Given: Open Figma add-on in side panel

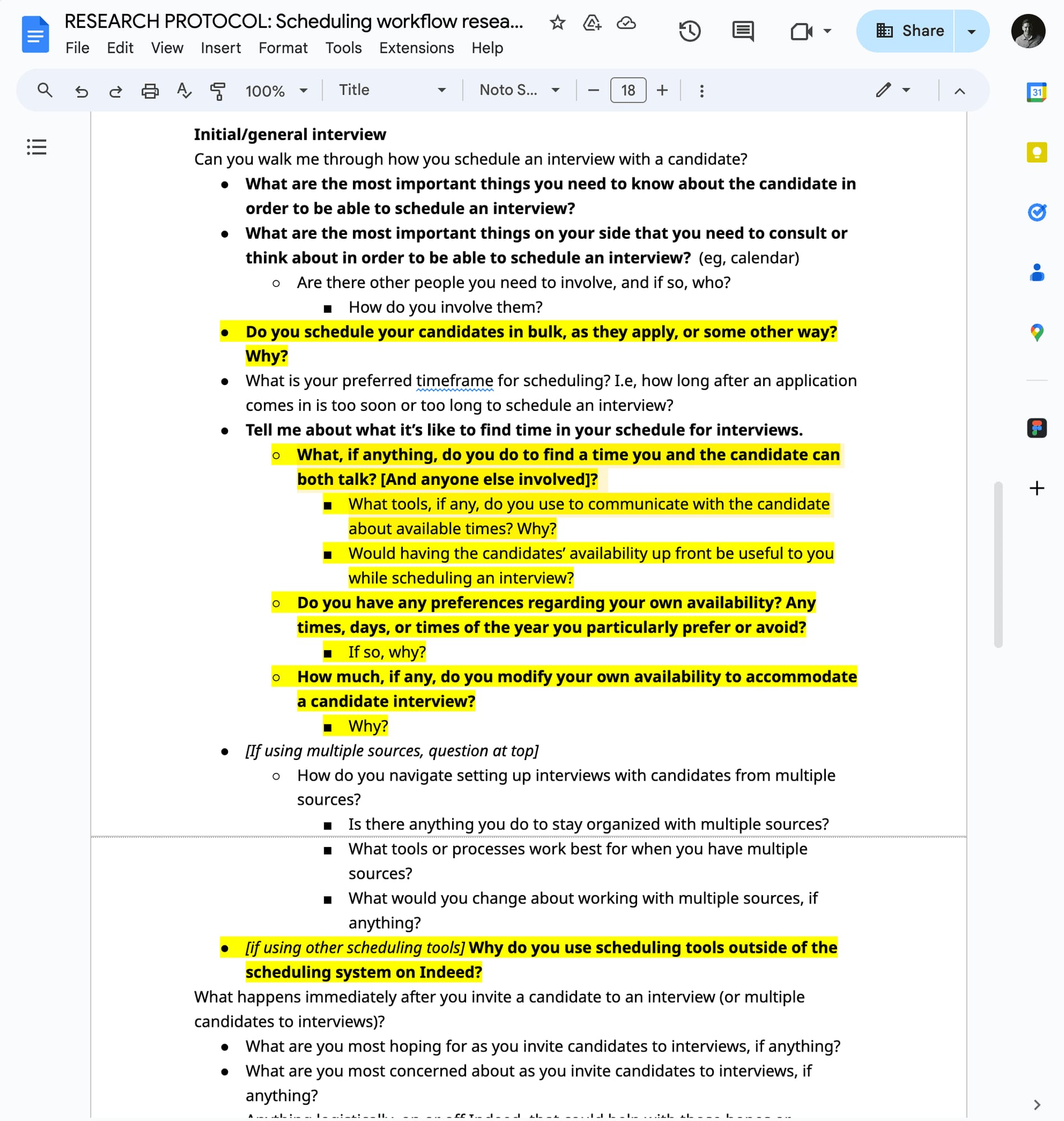Looking at the screenshot, I should (1036, 428).
